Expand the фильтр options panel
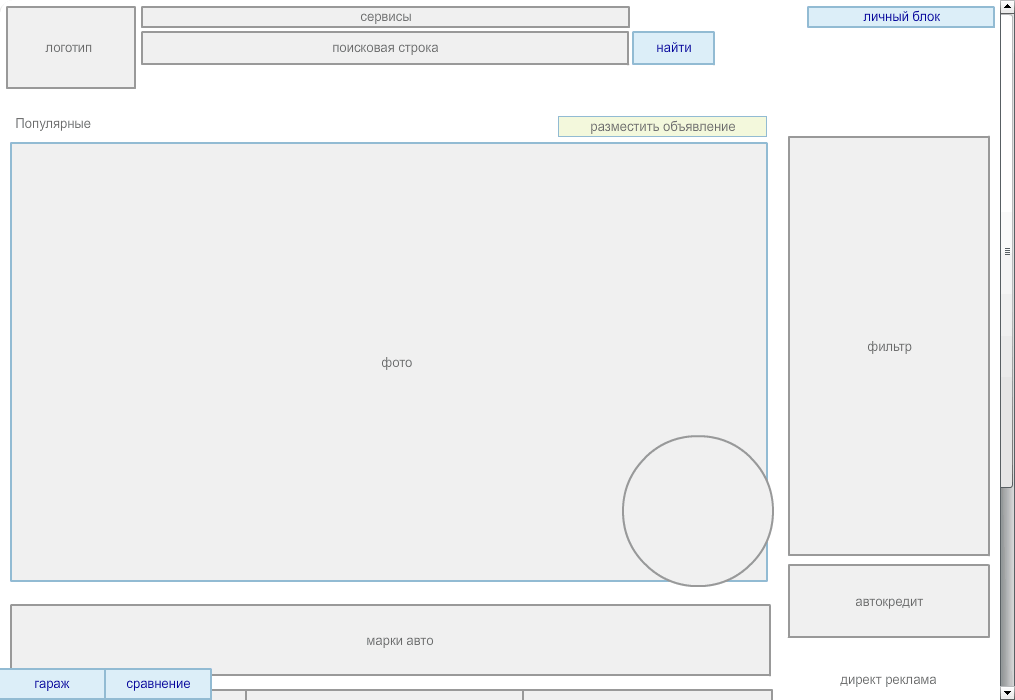Screen dimensions: 1015x700 tap(888, 345)
